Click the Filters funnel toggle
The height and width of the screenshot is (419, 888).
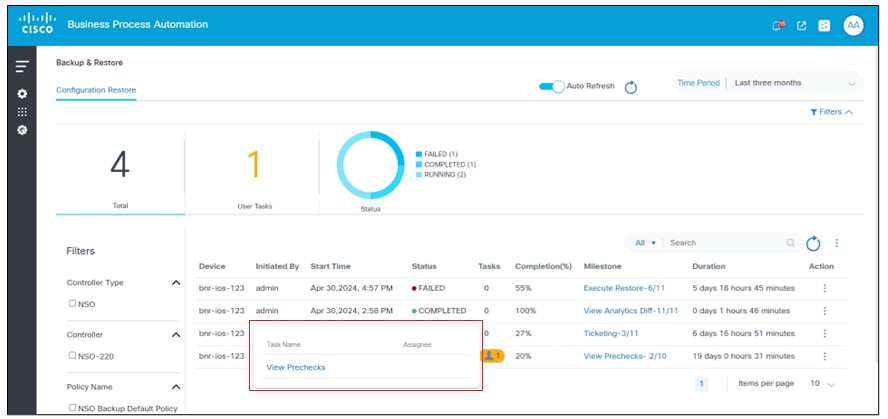coord(831,112)
